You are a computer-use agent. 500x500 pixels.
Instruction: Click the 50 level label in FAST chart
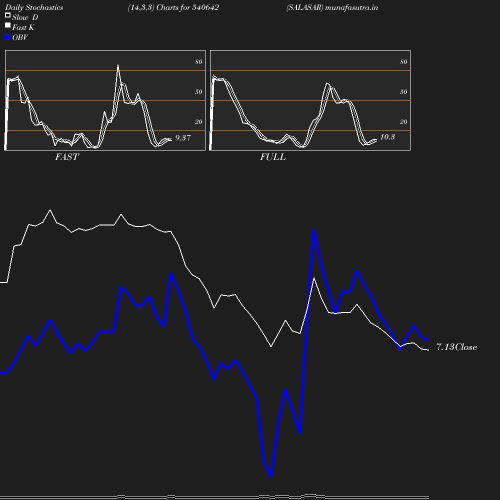click(199, 92)
